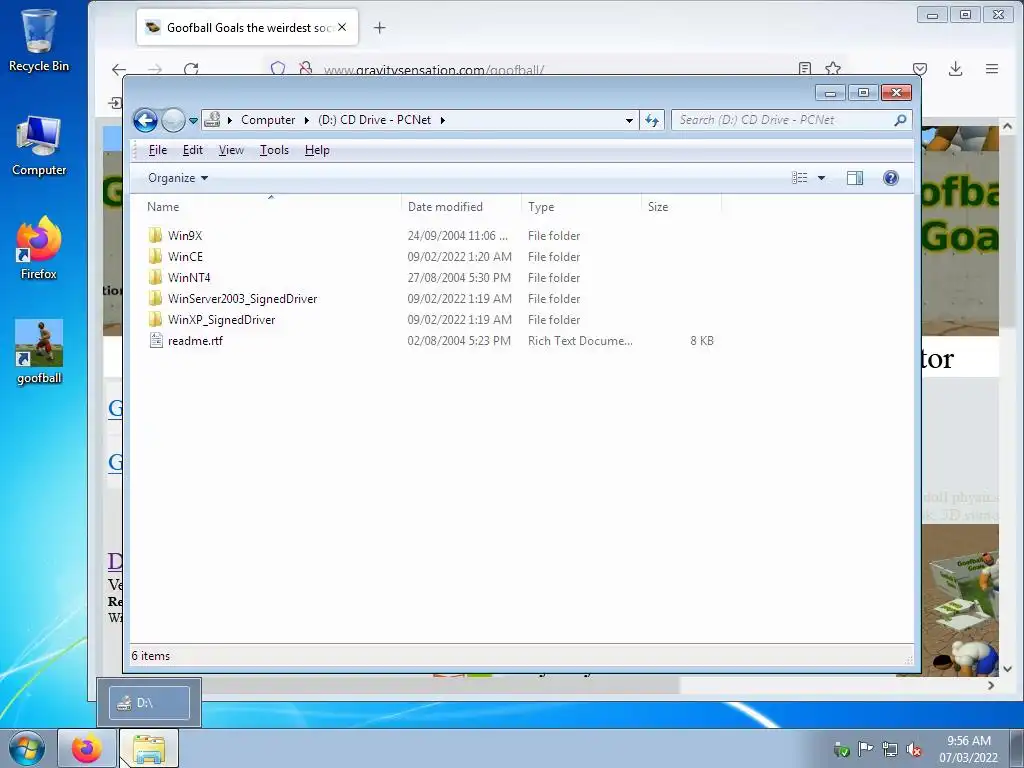Image resolution: width=1024 pixels, height=768 pixels.
Task: Click Firefox page scrollbar up arrow
Action: pos(1007,126)
